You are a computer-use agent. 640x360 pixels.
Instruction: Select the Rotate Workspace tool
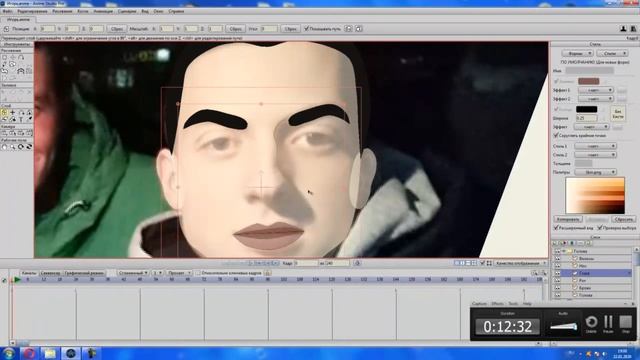pyautogui.click(x=21, y=147)
